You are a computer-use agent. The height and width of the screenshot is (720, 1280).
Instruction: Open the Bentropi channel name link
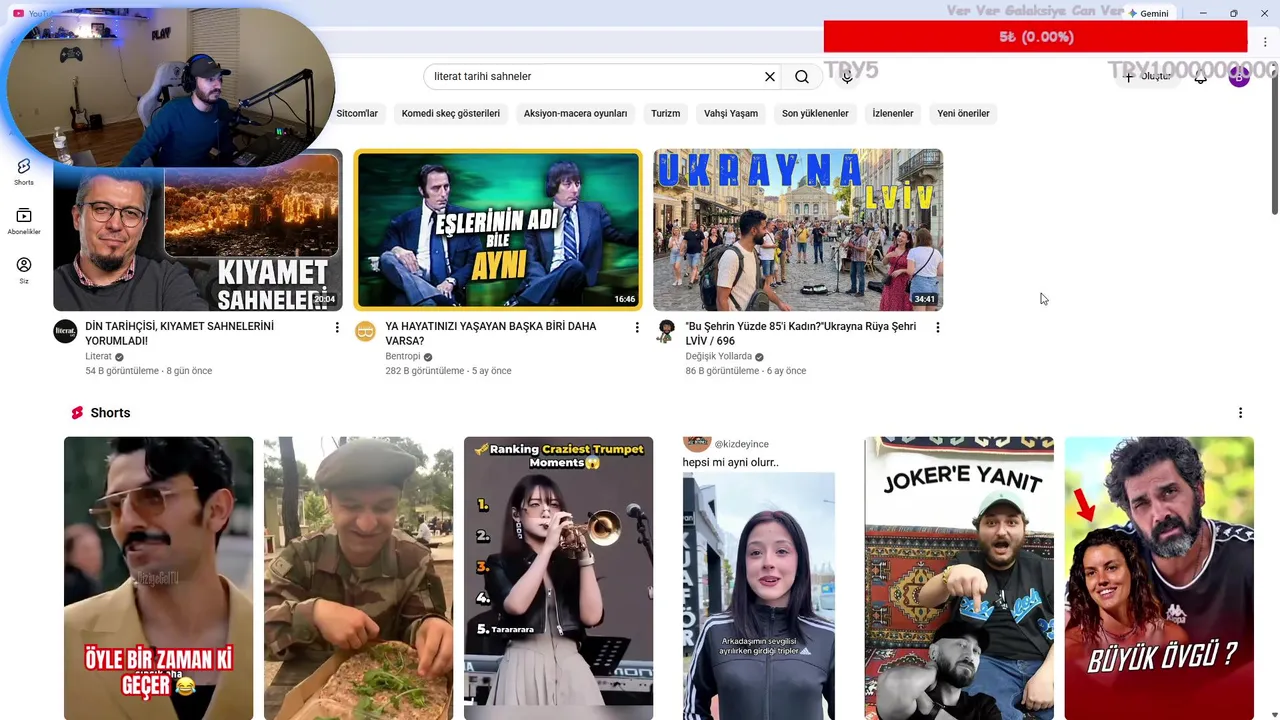pyautogui.click(x=402, y=356)
